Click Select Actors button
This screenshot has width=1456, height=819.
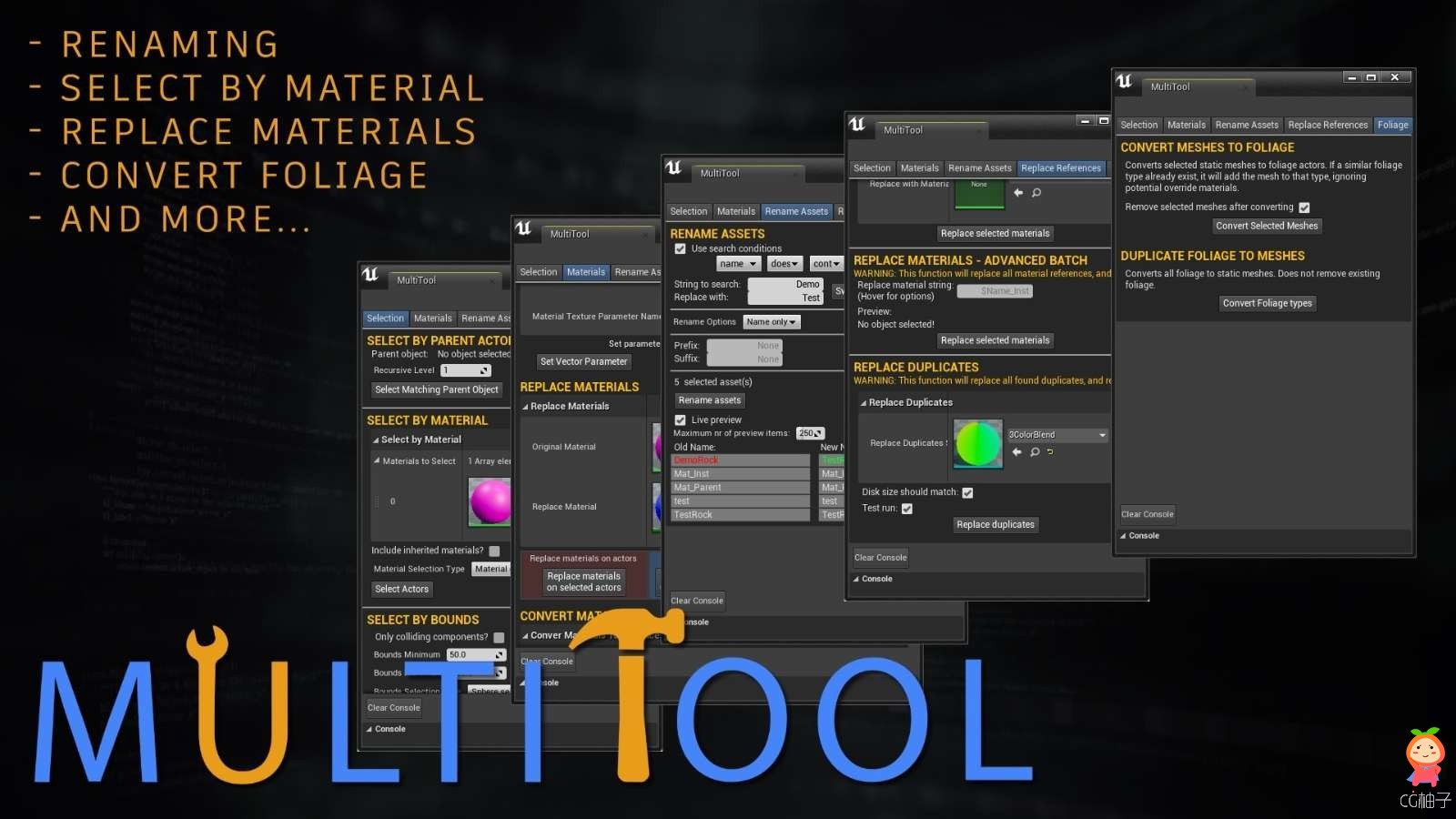pos(401,589)
